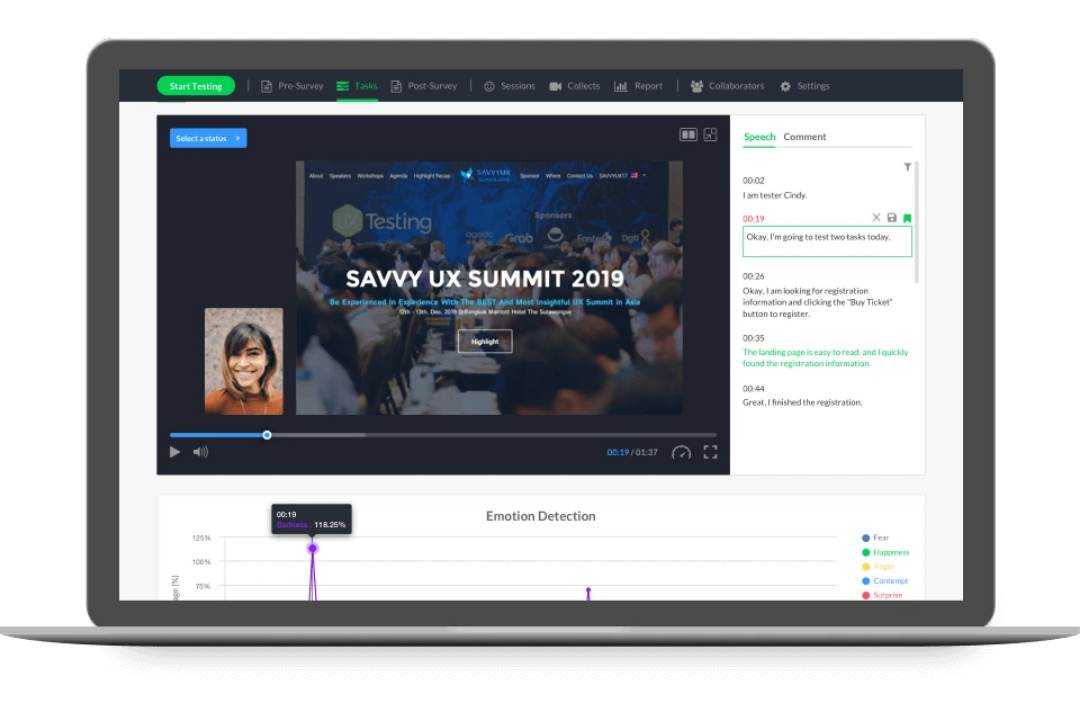Toggle the Fear legend series
The height and width of the screenshot is (720, 1080).
click(875, 538)
